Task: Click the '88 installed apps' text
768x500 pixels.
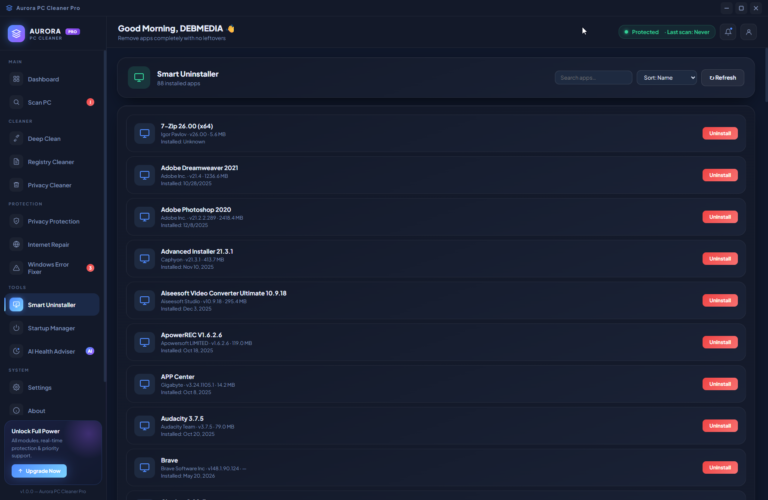Action: coord(178,84)
